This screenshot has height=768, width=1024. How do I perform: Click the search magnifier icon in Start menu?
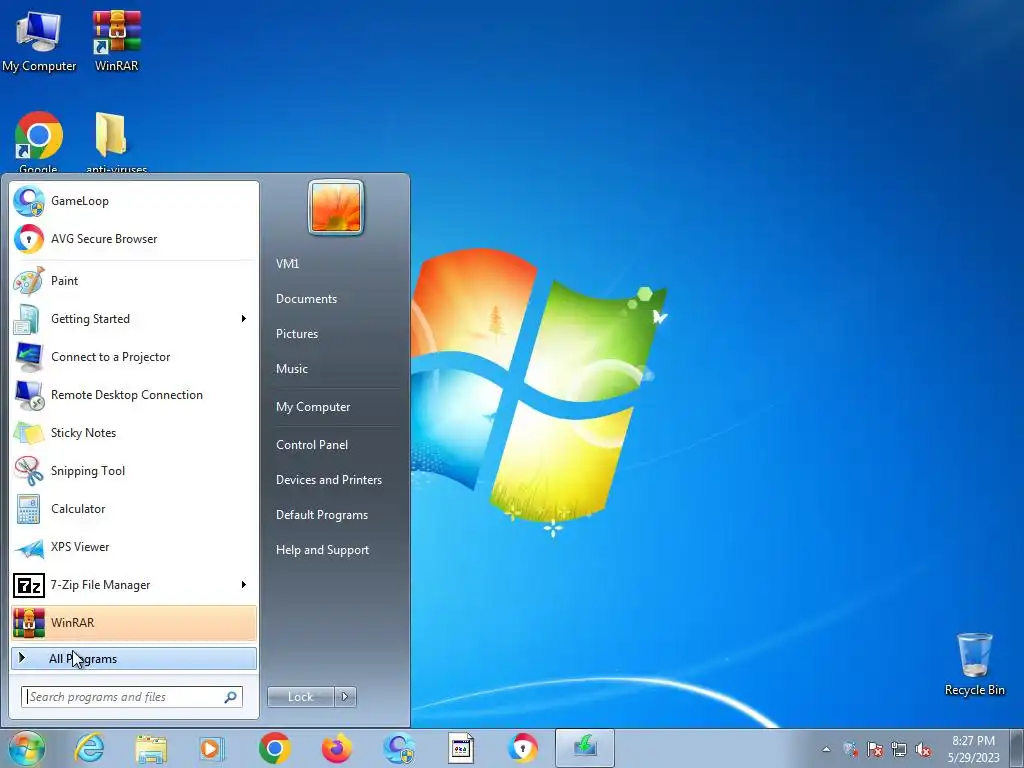(x=231, y=697)
